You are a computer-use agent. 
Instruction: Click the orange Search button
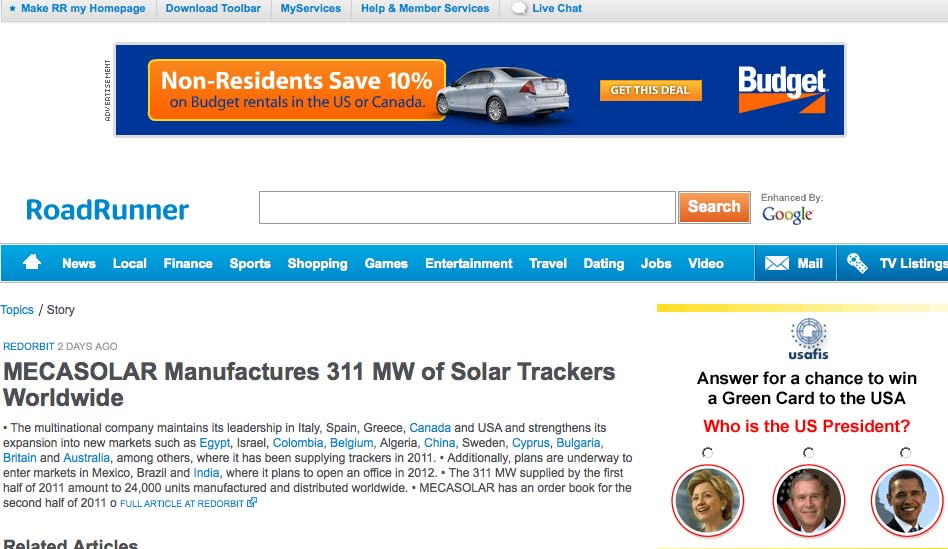click(x=714, y=207)
